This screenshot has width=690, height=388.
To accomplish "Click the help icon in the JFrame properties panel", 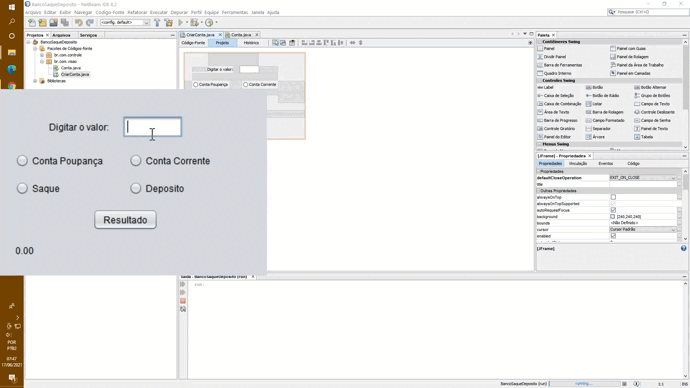I will tap(683, 249).
